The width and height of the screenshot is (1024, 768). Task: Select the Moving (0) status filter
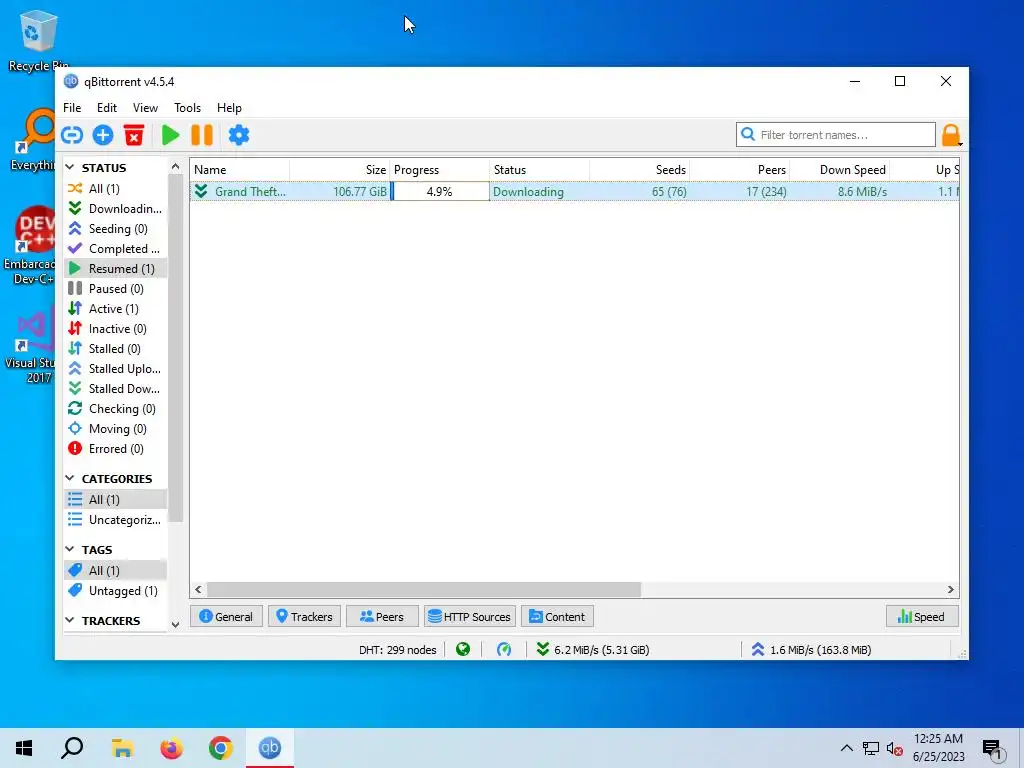pos(115,429)
